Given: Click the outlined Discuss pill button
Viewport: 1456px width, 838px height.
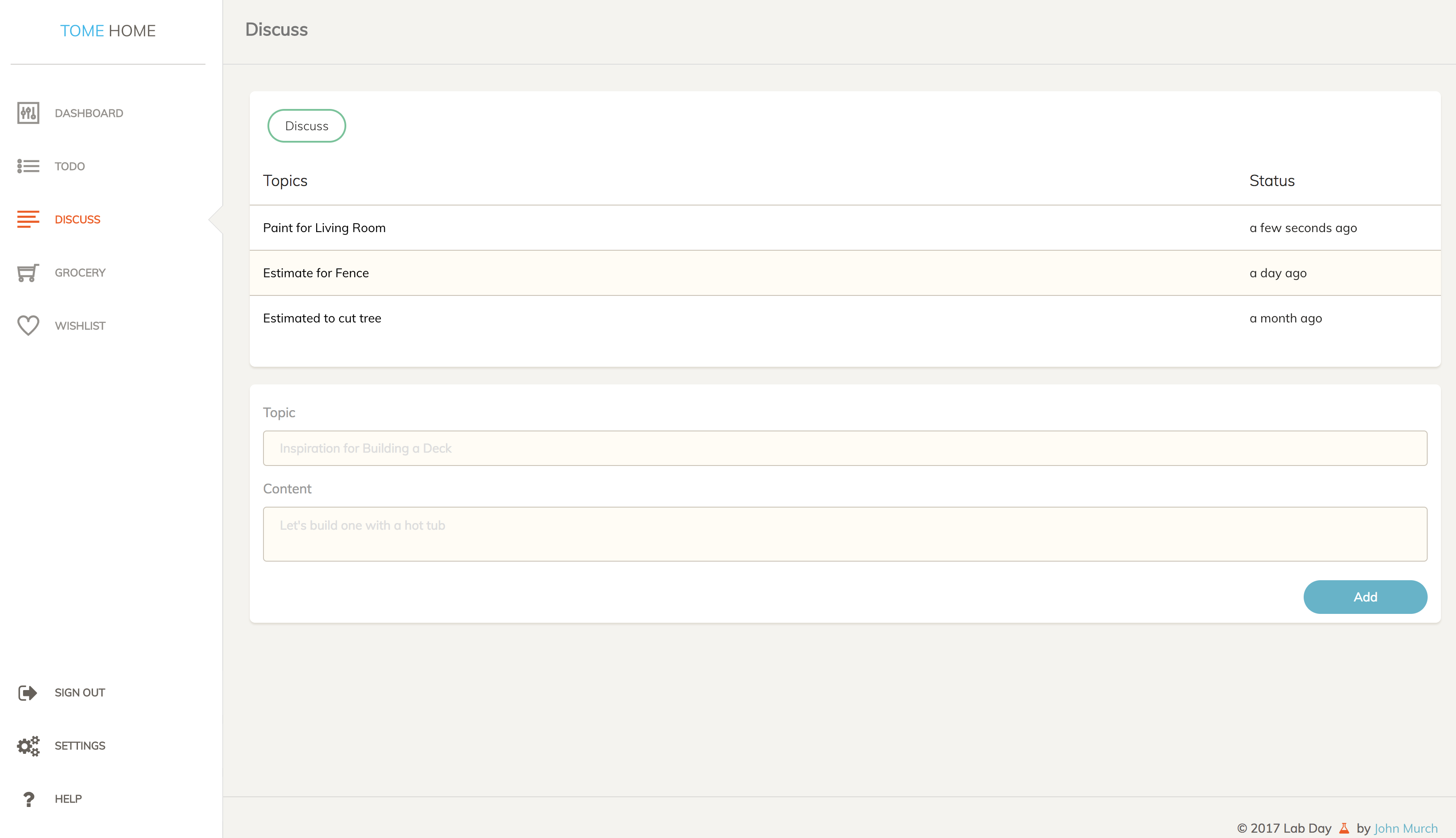Looking at the screenshot, I should pyautogui.click(x=306, y=126).
